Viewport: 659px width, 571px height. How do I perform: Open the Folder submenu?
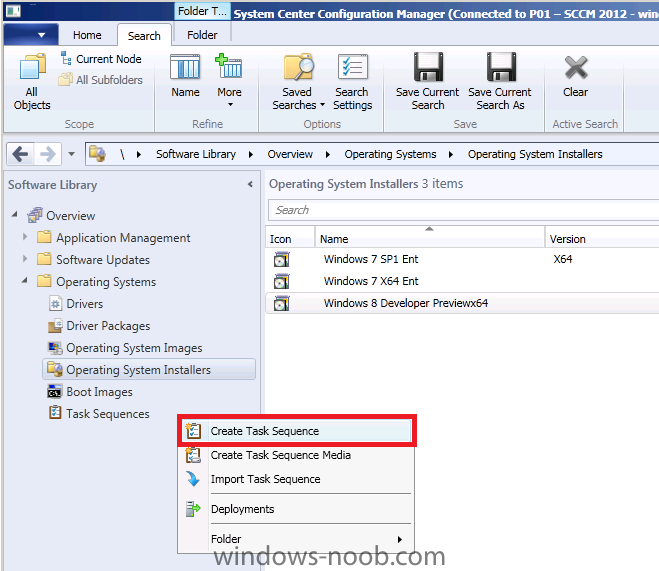(x=297, y=539)
